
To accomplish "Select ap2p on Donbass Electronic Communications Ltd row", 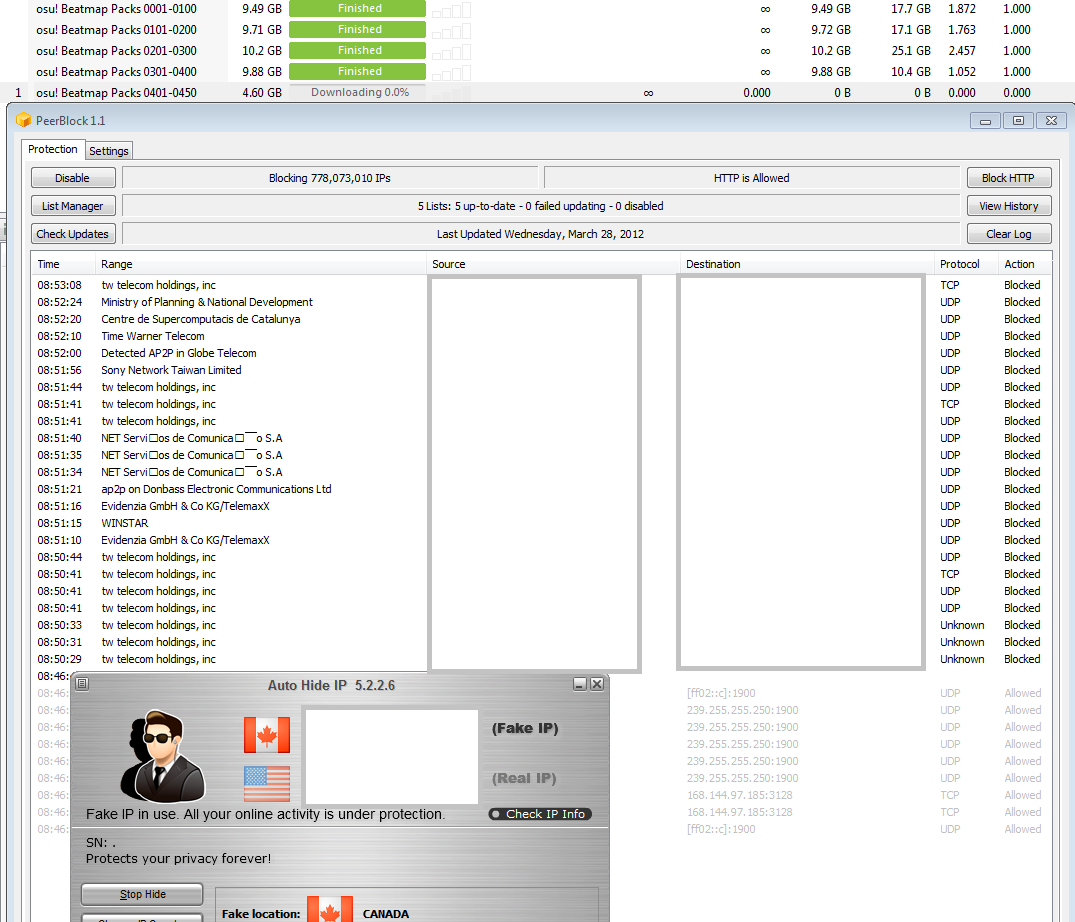I will 542,489.
